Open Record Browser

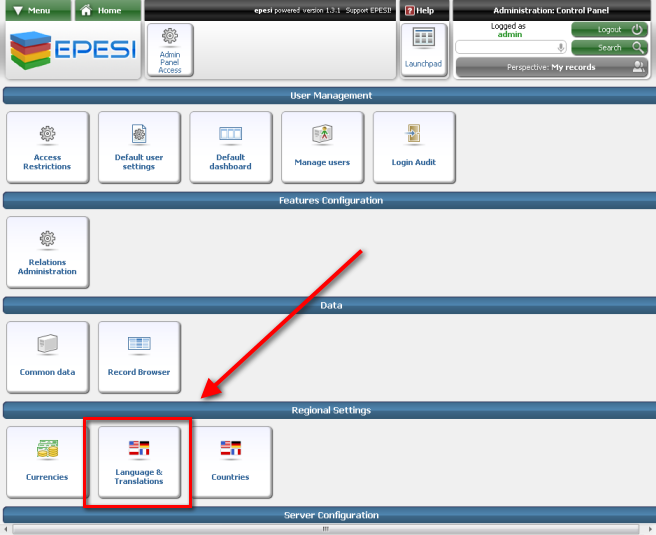point(139,357)
